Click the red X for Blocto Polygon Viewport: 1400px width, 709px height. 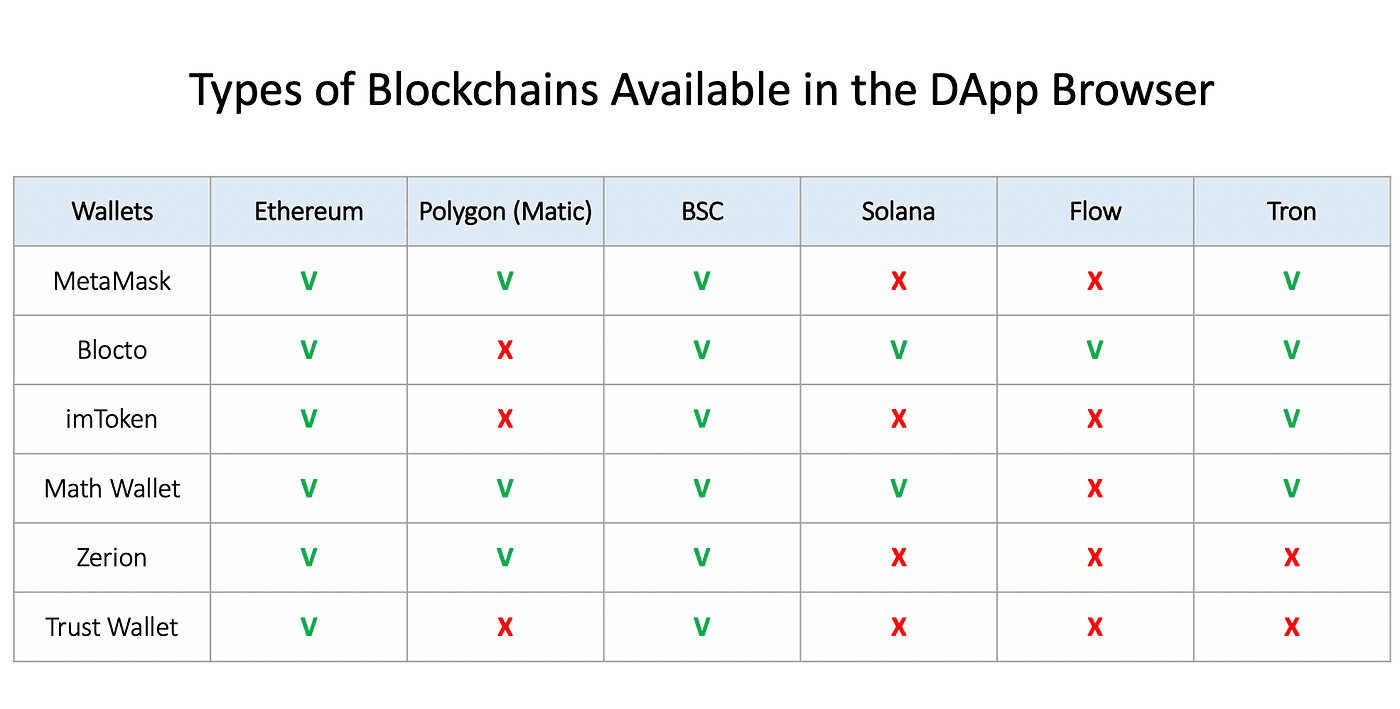[505, 351]
